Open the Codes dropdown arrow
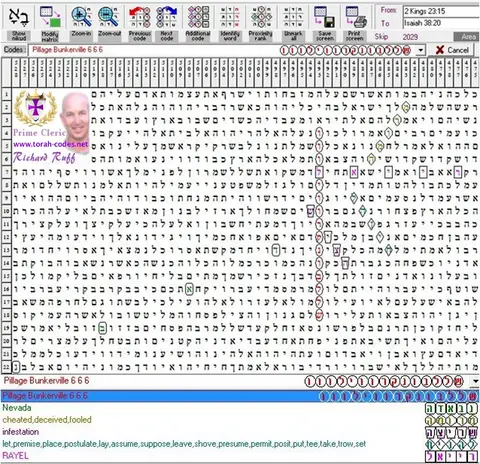 coord(421,50)
